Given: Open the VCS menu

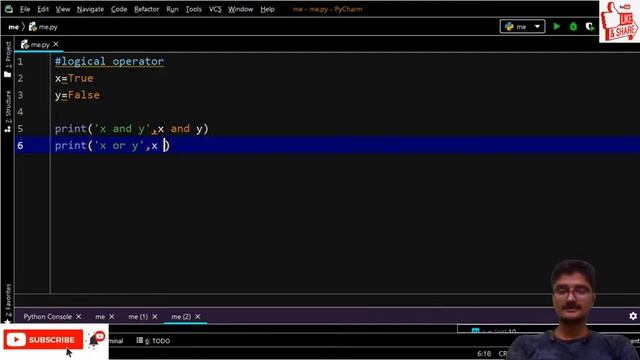Looking at the screenshot, I should click(x=215, y=9).
